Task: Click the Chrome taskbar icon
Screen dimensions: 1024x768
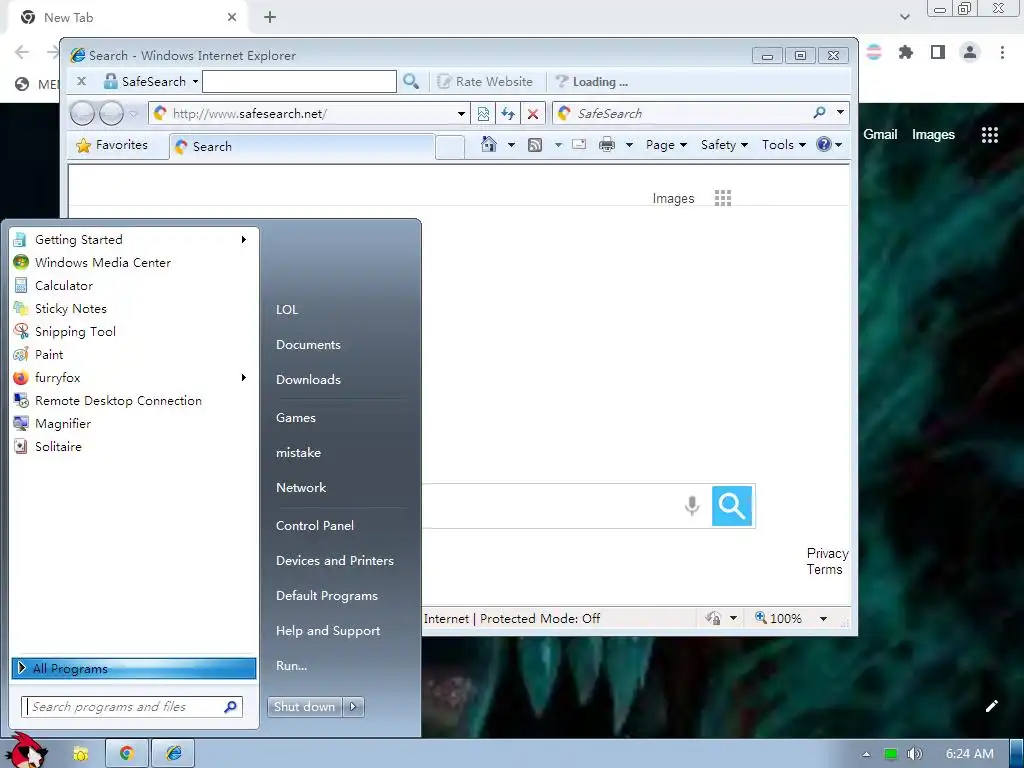Action: (x=127, y=754)
